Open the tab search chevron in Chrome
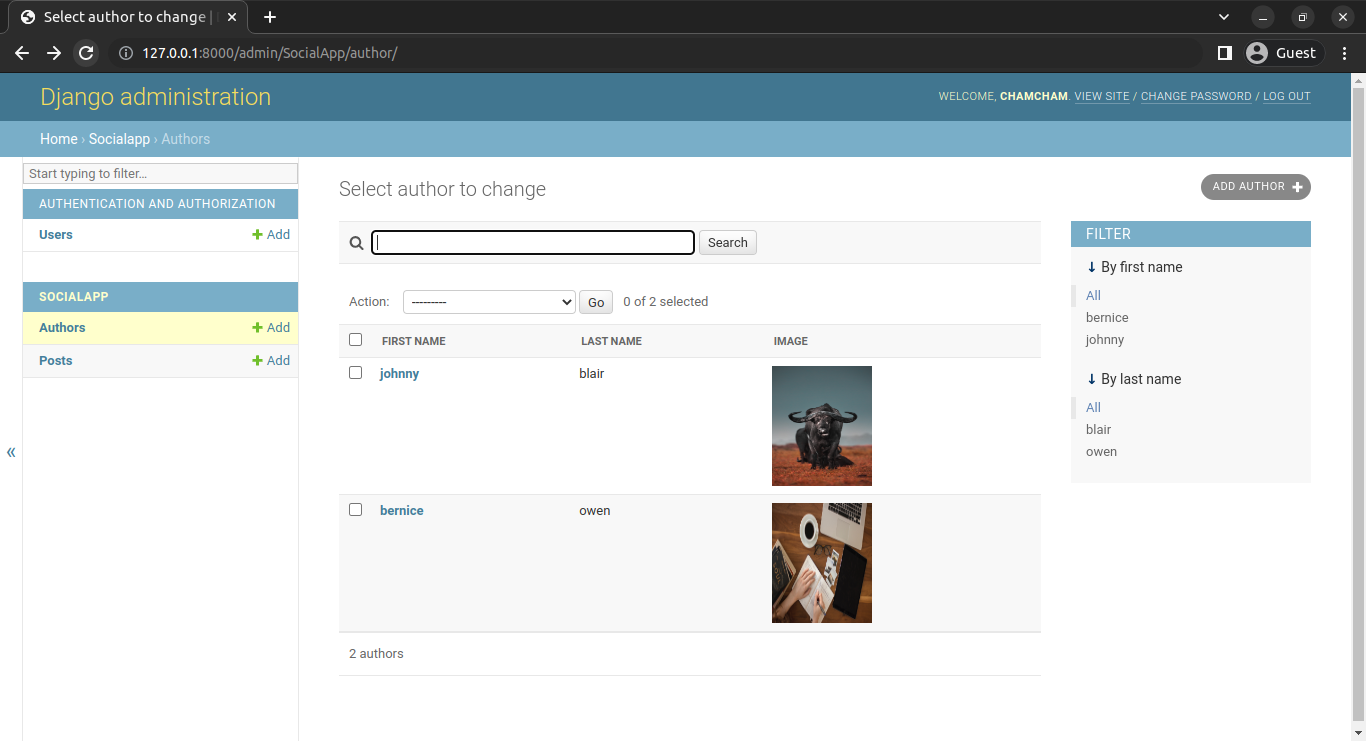 (1224, 17)
